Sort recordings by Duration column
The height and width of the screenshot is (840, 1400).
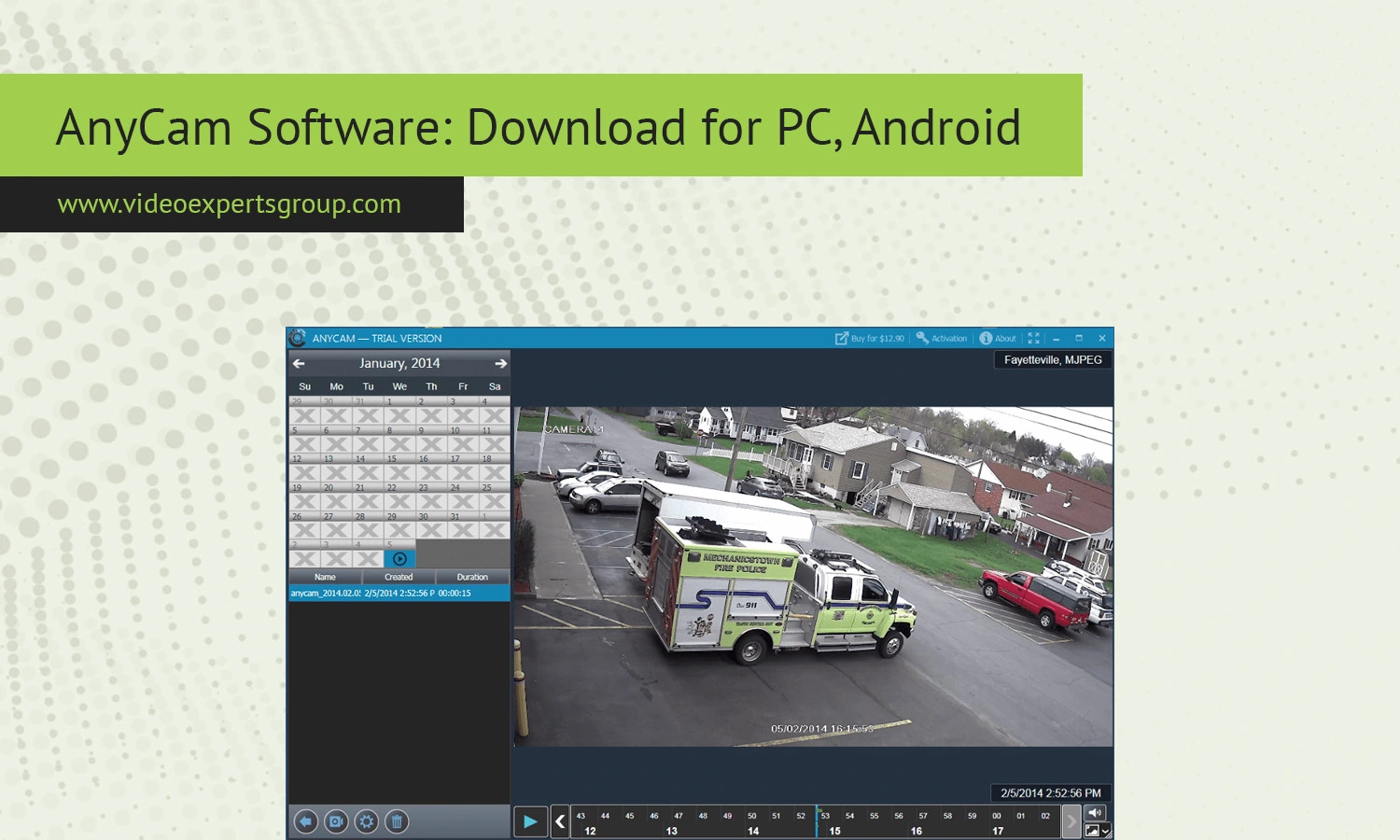point(472,577)
